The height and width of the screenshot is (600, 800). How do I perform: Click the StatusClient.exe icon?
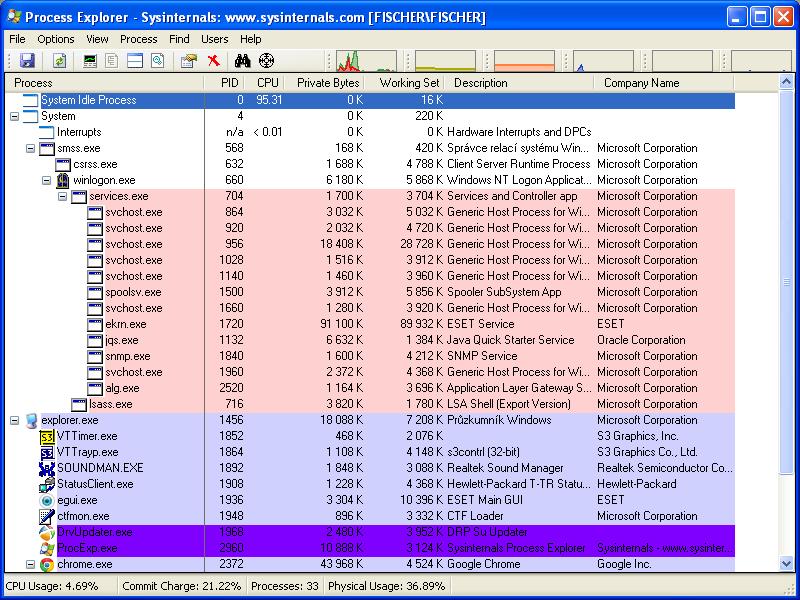[x=47, y=484]
